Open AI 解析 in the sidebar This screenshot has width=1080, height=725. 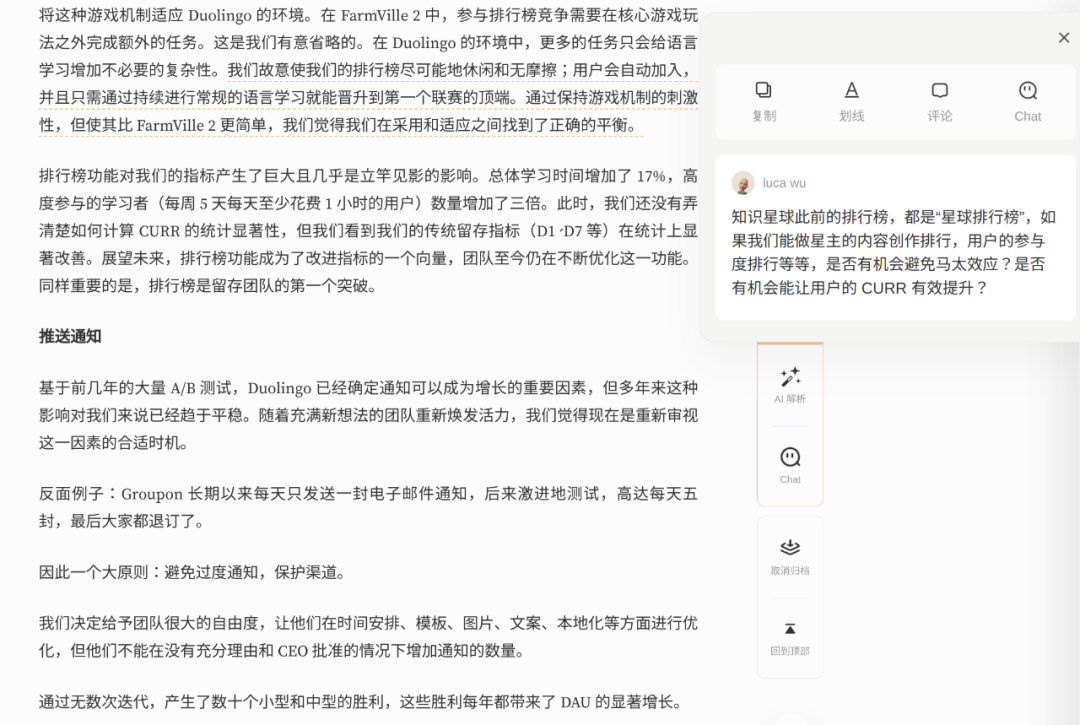[790, 385]
